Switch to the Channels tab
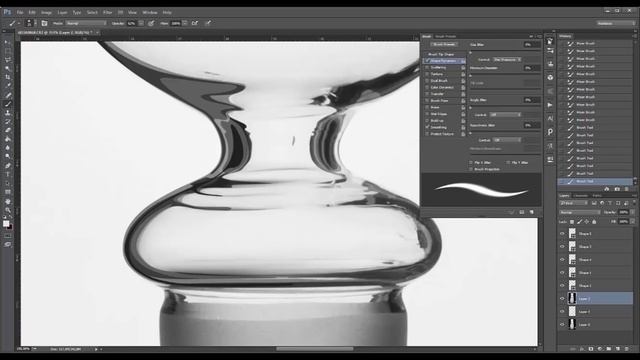The width and height of the screenshot is (640, 360). (x=580, y=196)
